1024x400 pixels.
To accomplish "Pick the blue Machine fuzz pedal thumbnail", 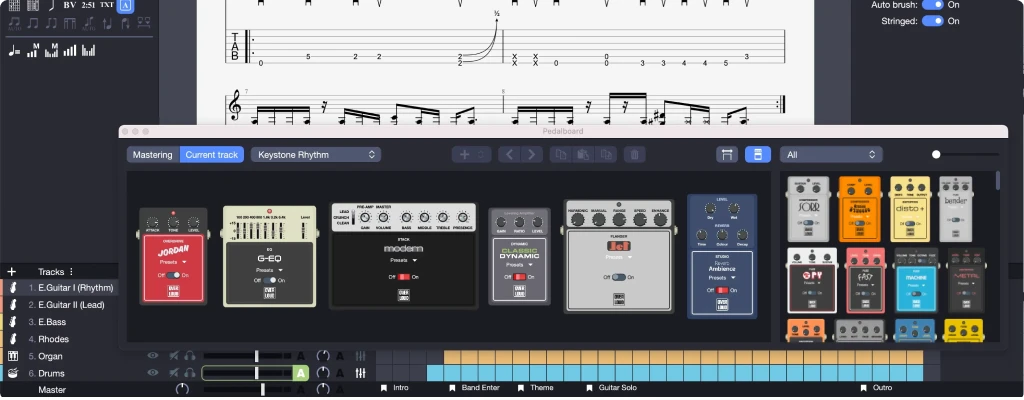I will pyautogui.click(x=916, y=280).
